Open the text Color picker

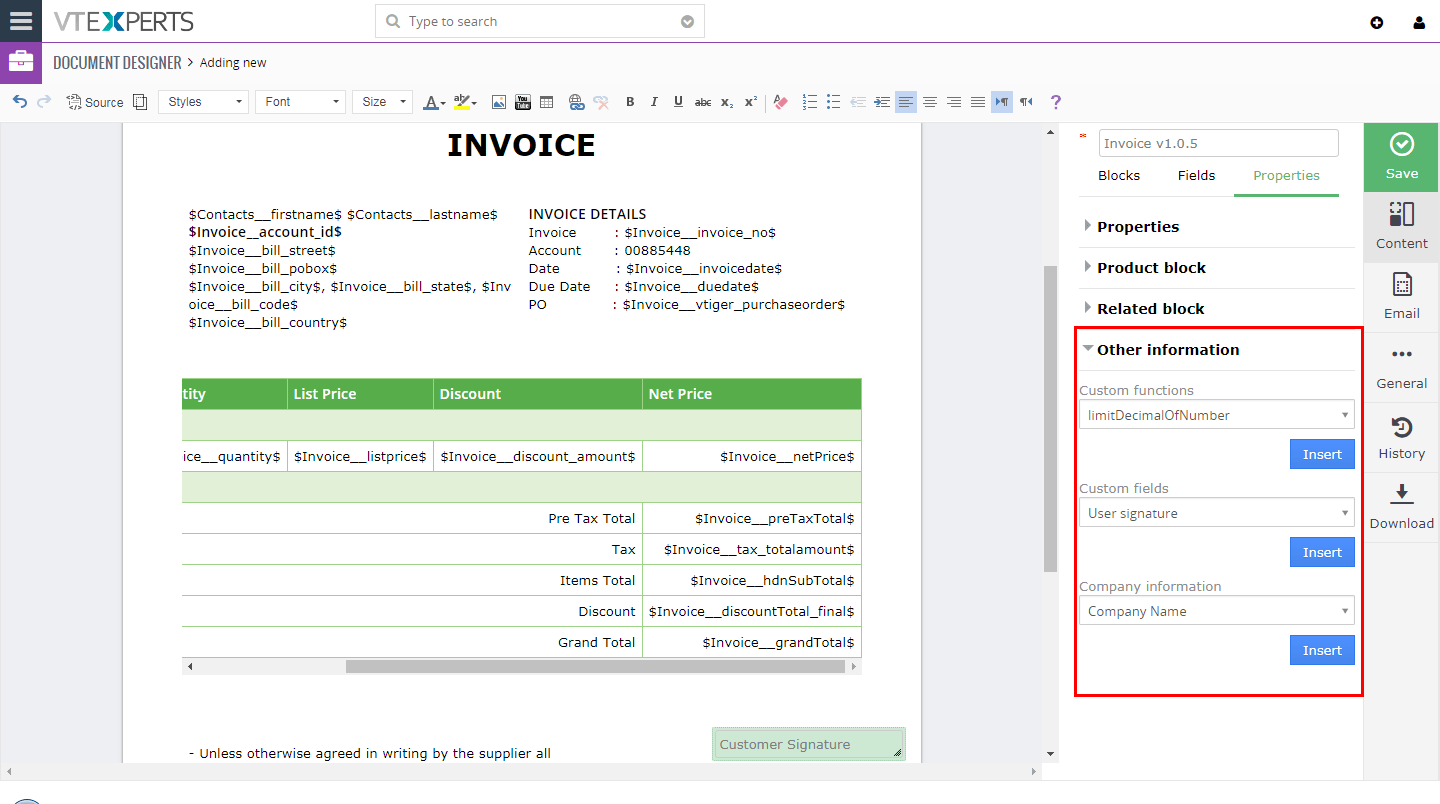[x=431, y=101]
